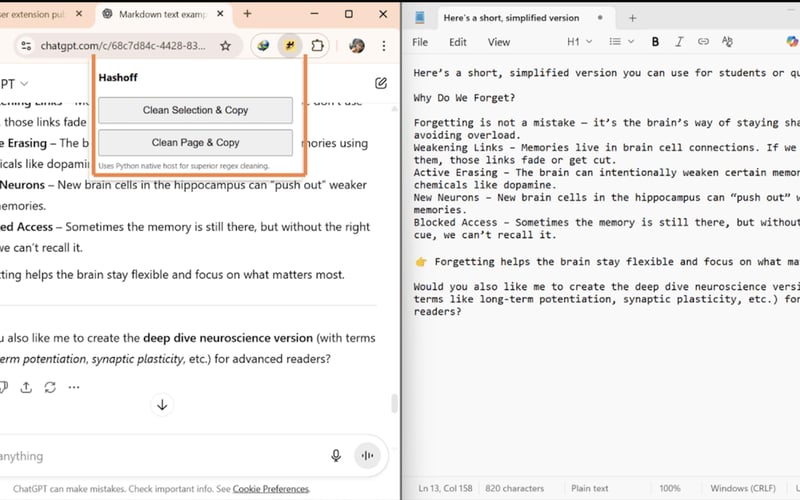Clear formatting icon in Notepad toolbar
Viewport: 800px width, 500px height.
pos(727,42)
